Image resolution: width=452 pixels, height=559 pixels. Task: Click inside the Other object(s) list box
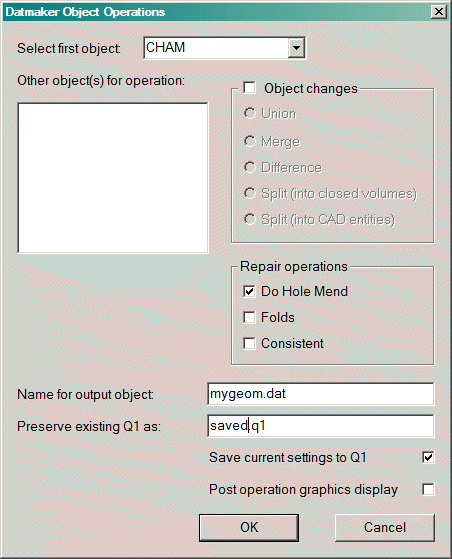[x=113, y=178]
